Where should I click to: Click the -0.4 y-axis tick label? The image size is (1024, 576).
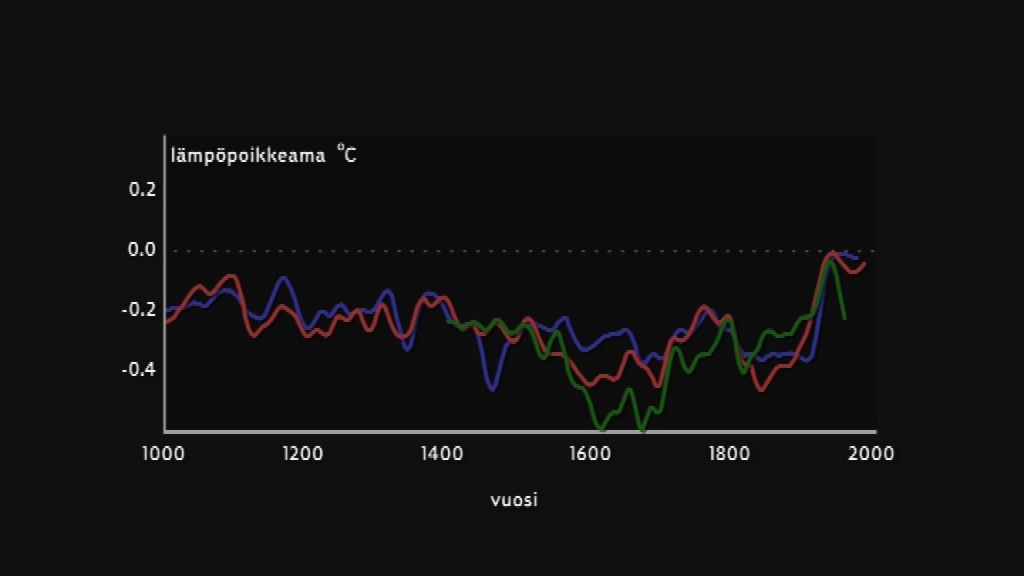(x=139, y=369)
